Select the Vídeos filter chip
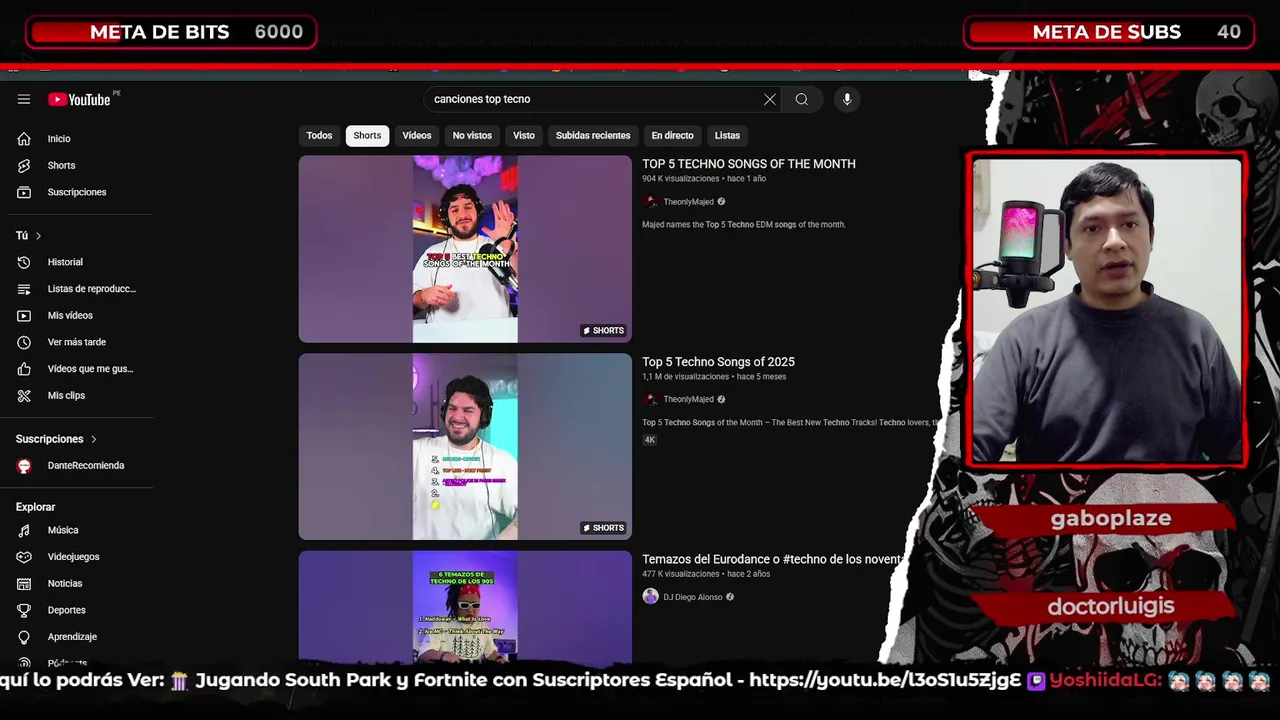The width and height of the screenshot is (1280, 720). (417, 136)
